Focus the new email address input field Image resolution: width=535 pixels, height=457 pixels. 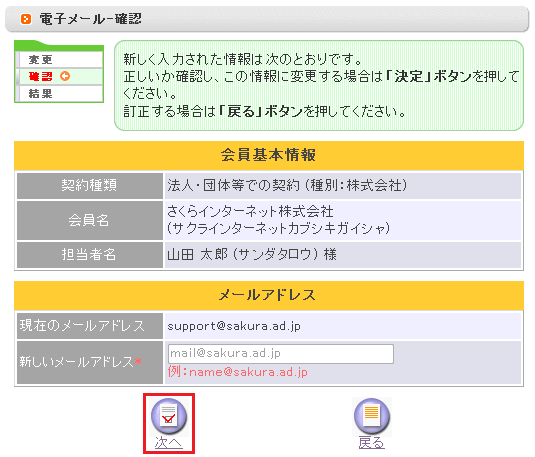pos(281,354)
